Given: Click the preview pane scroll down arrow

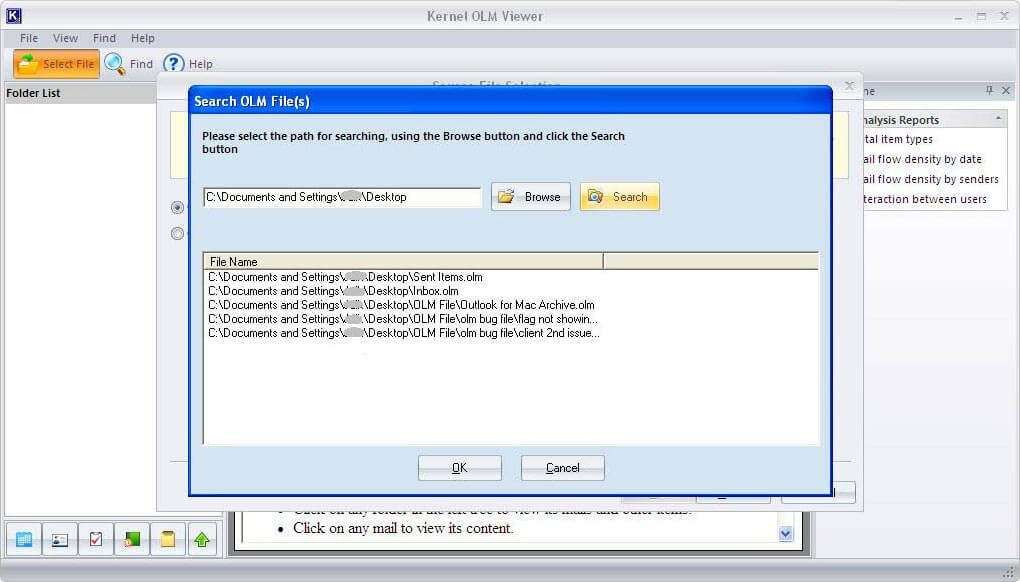Looking at the screenshot, I should pyautogui.click(x=785, y=534).
